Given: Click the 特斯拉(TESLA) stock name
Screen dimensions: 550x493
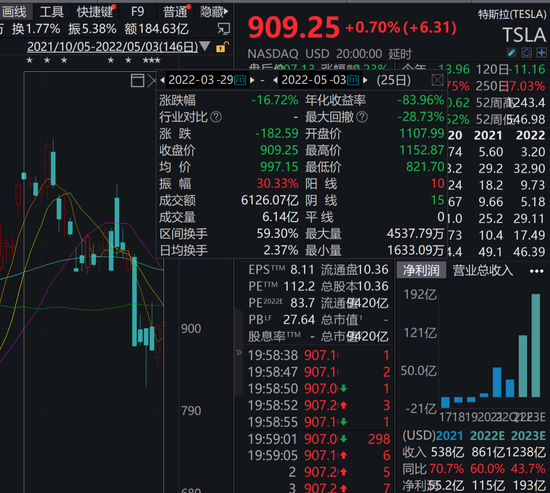Looking at the screenshot, I should coord(512,14).
